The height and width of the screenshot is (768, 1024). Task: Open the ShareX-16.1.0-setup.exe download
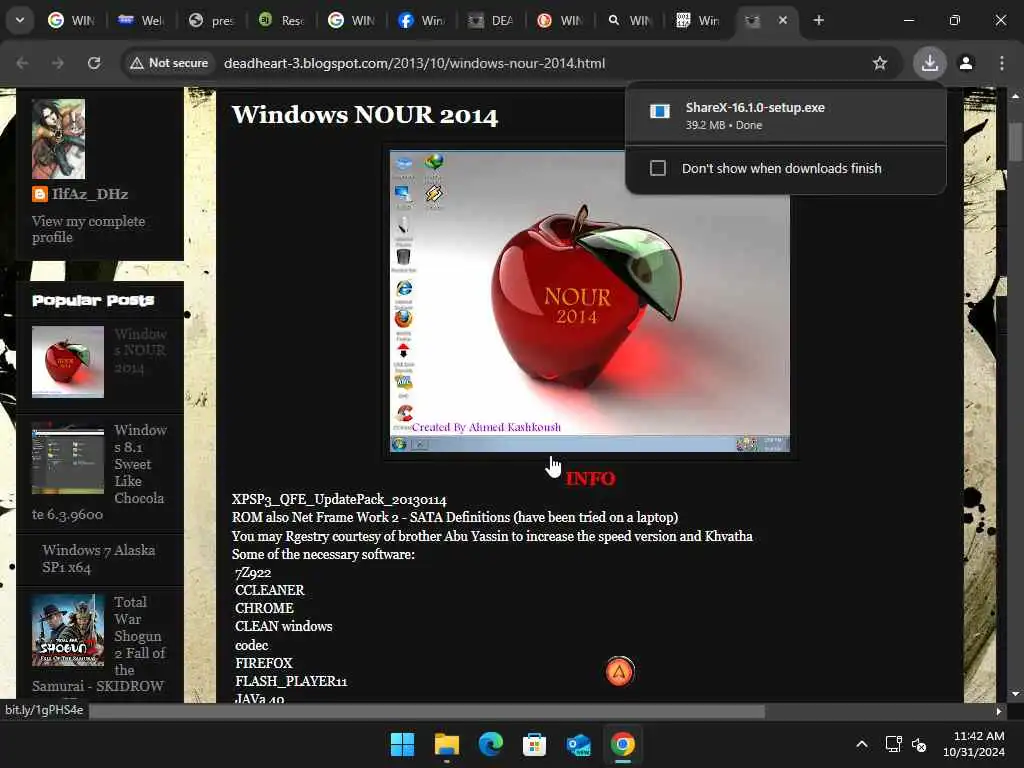(x=786, y=115)
